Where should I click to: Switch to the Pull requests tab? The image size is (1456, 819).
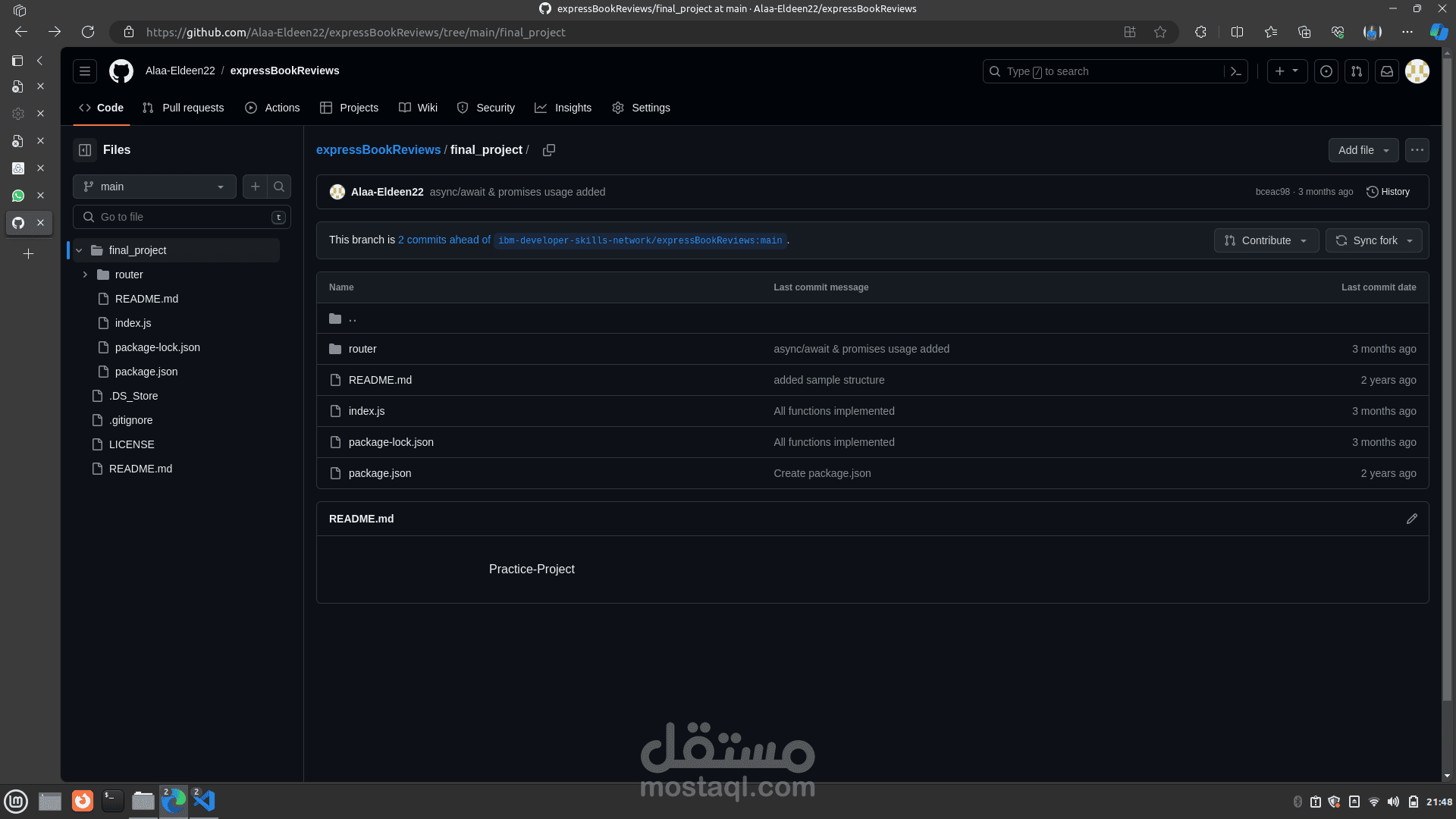pos(184,108)
